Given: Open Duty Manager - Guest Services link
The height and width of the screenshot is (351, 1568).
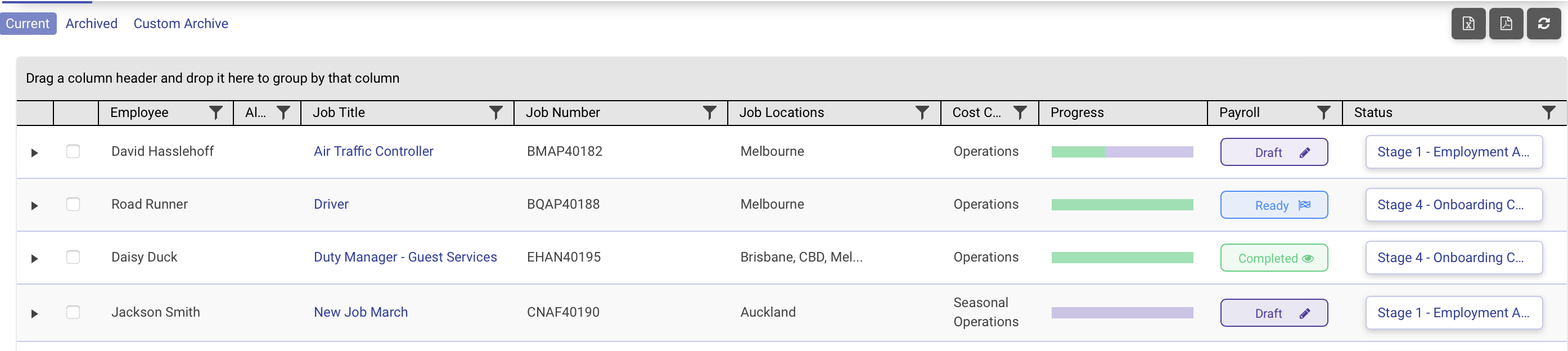Looking at the screenshot, I should point(405,257).
